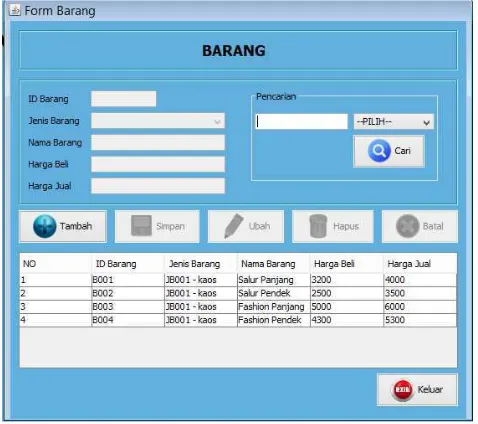
Task: Click the Ubah button label
Action: 259,226
